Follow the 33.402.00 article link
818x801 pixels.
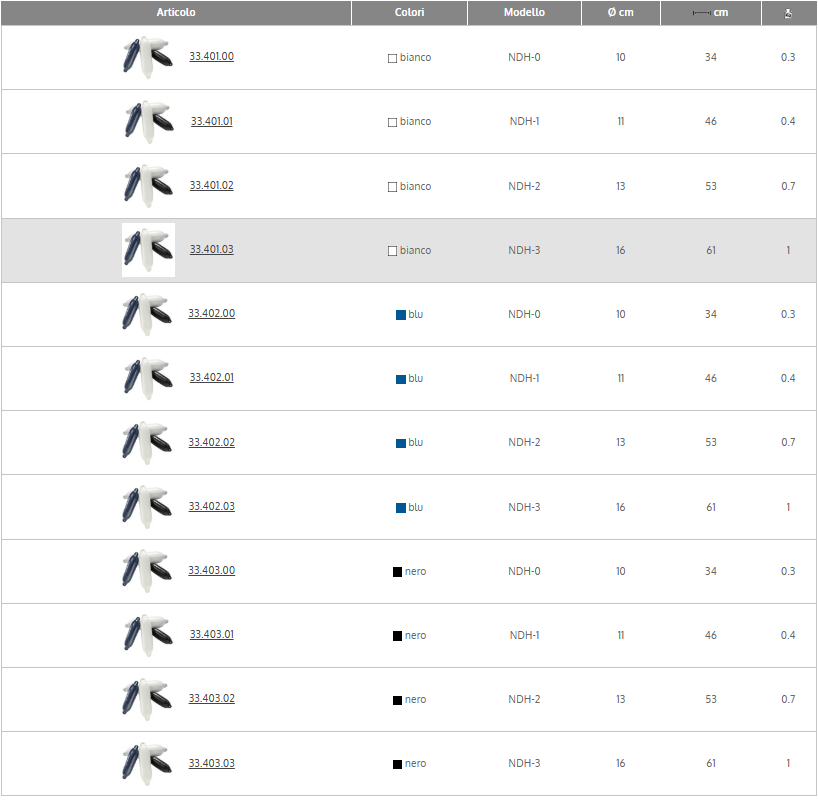[x=212, y=313]
